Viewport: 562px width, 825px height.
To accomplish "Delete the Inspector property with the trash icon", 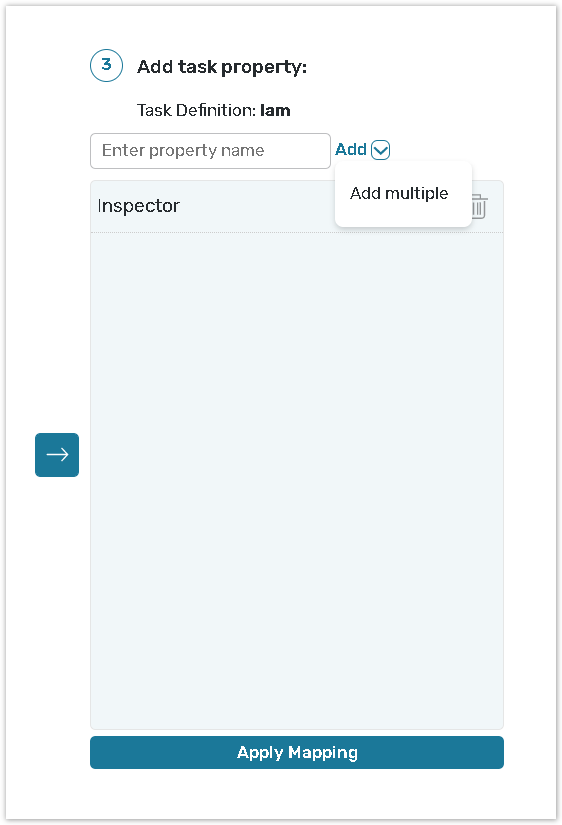I will point(479,206).
